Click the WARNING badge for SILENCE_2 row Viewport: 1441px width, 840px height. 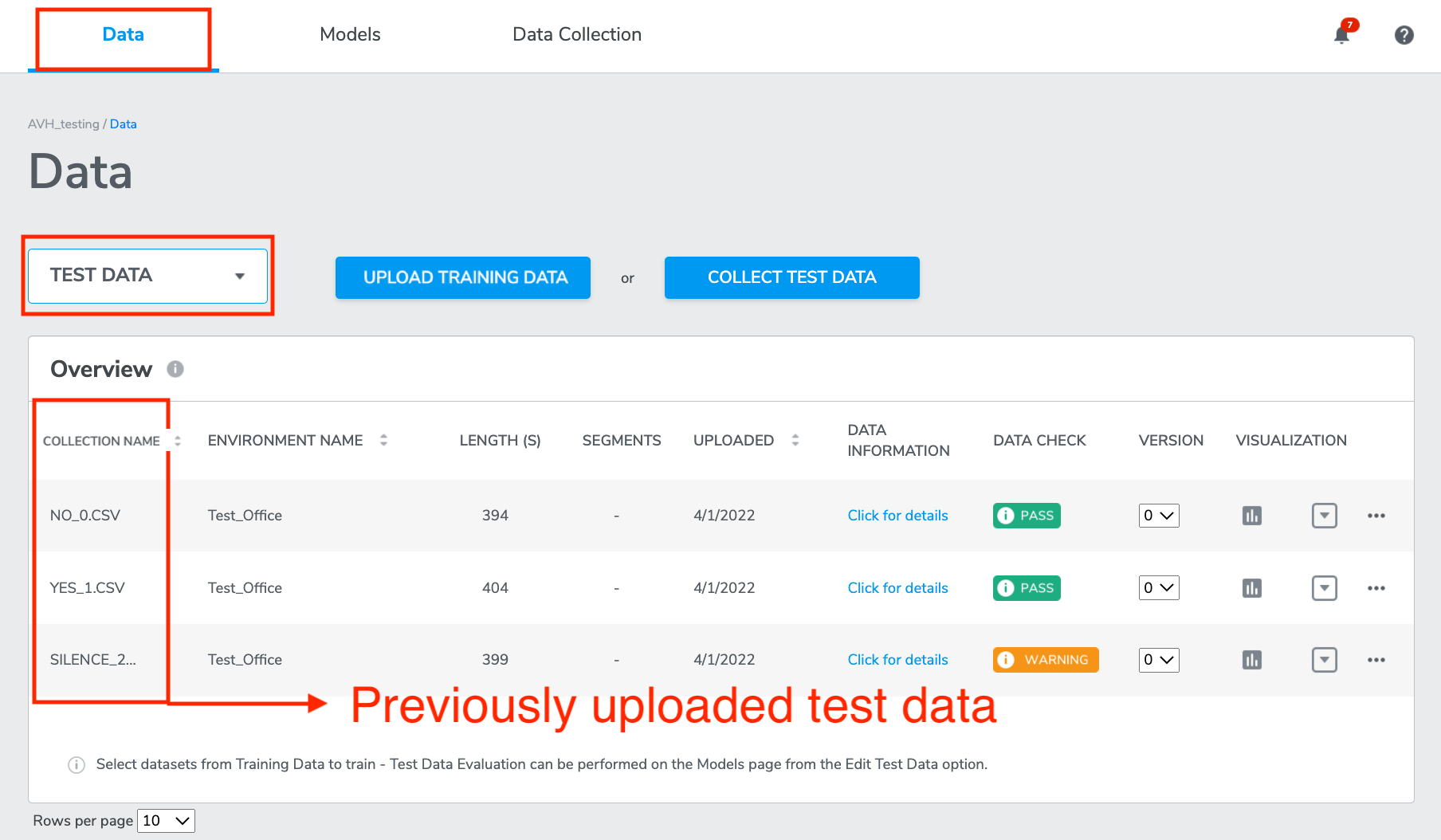click(1046, 660)
